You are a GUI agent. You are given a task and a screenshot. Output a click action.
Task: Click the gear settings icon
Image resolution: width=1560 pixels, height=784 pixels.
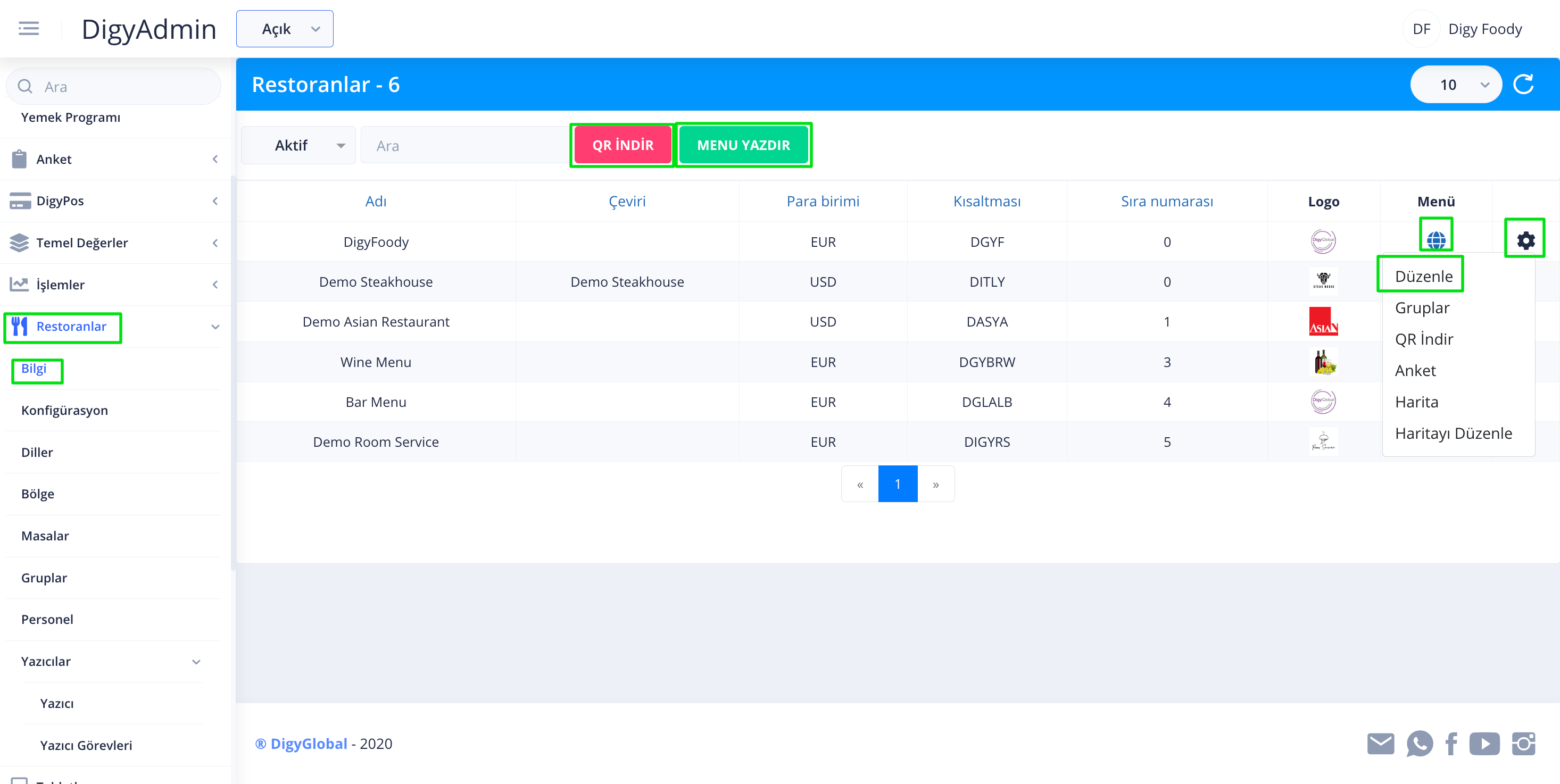(1525, 240)
